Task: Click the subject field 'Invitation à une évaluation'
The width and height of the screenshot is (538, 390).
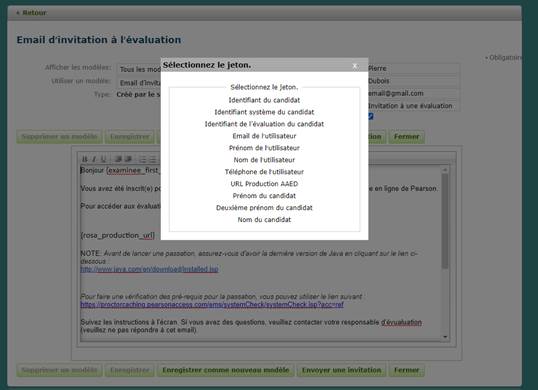Action: [x=413, y=106]
